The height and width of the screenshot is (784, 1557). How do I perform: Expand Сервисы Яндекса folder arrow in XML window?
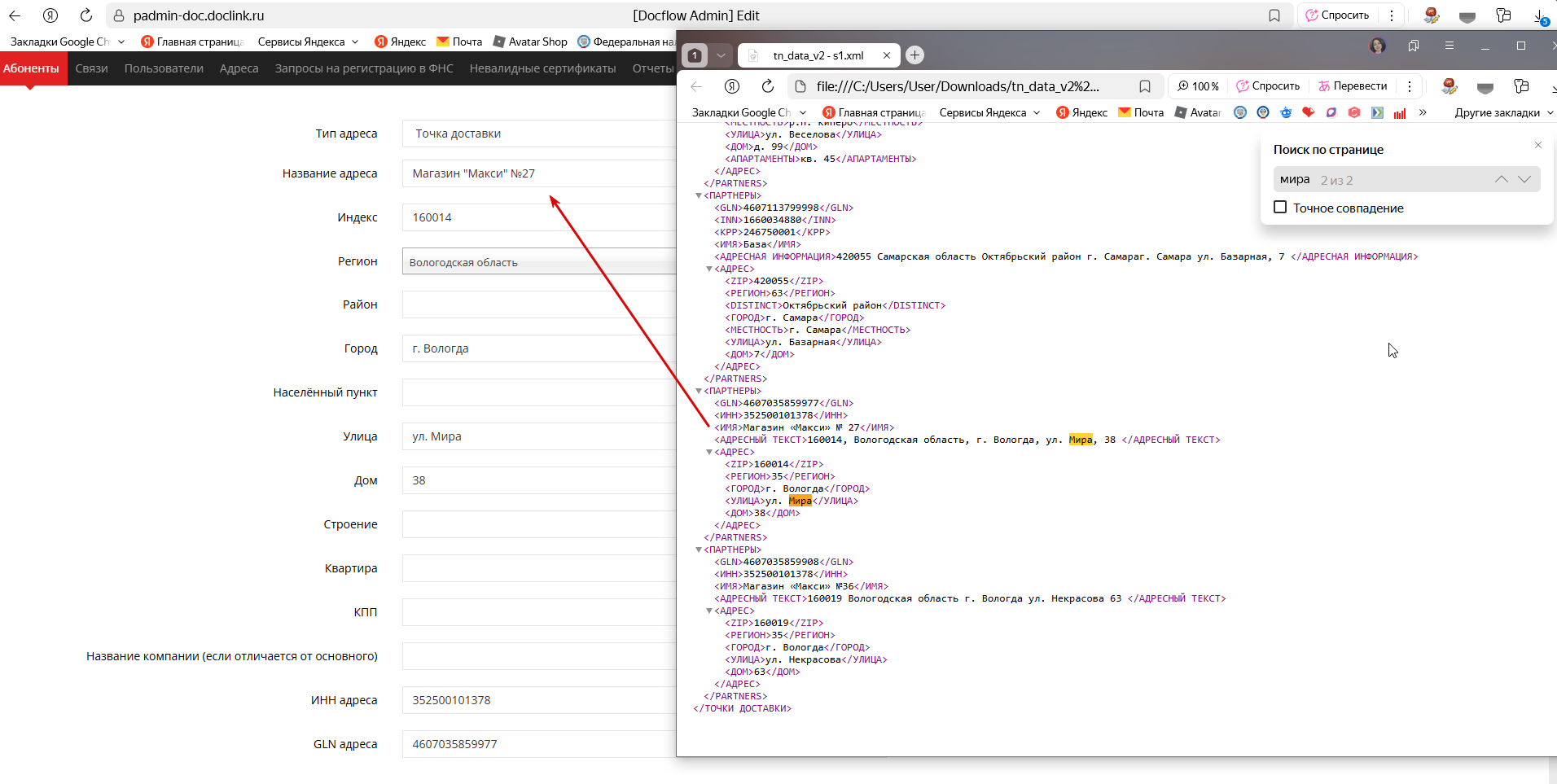coord(1037,112)
